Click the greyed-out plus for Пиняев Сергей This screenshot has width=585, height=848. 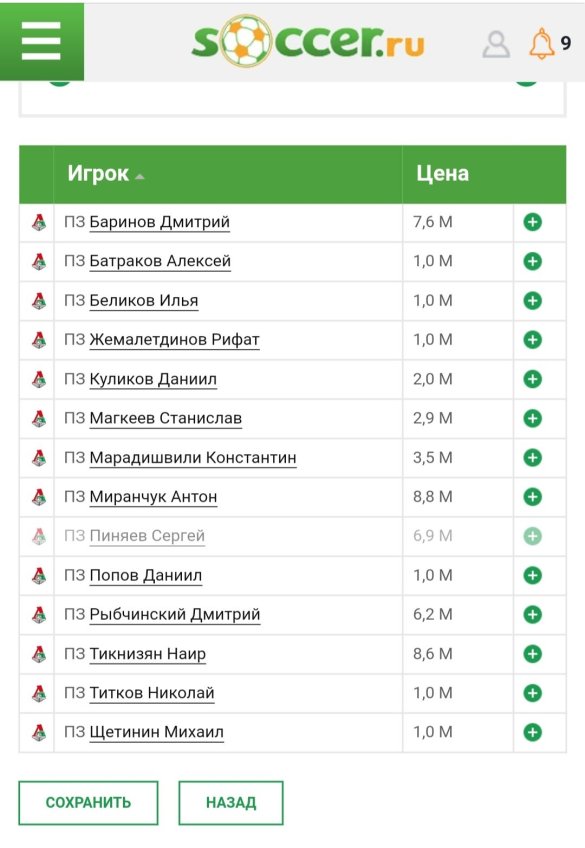(x=533, y=536)
